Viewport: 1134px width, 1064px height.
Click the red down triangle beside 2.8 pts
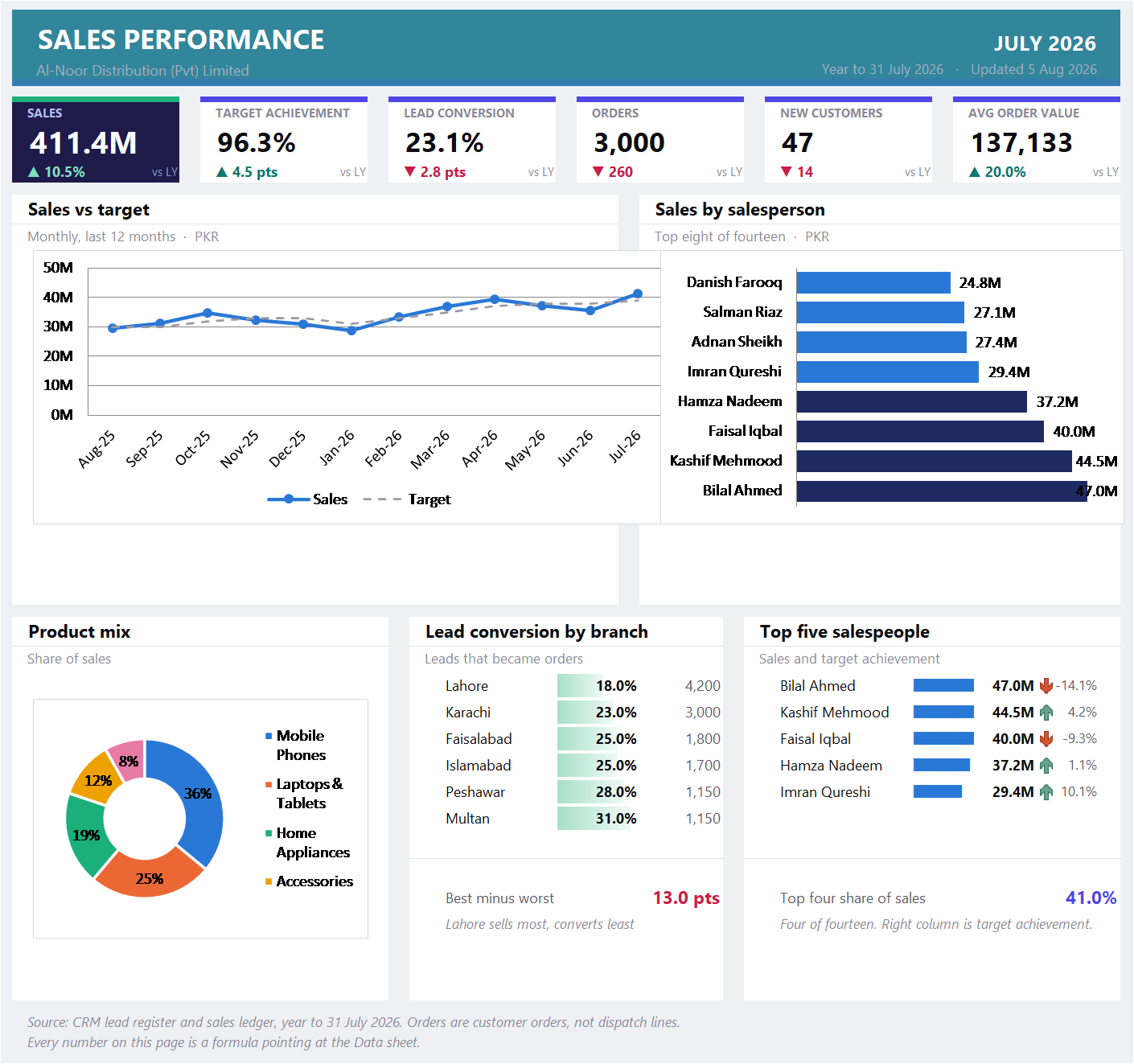pos(410,172)
